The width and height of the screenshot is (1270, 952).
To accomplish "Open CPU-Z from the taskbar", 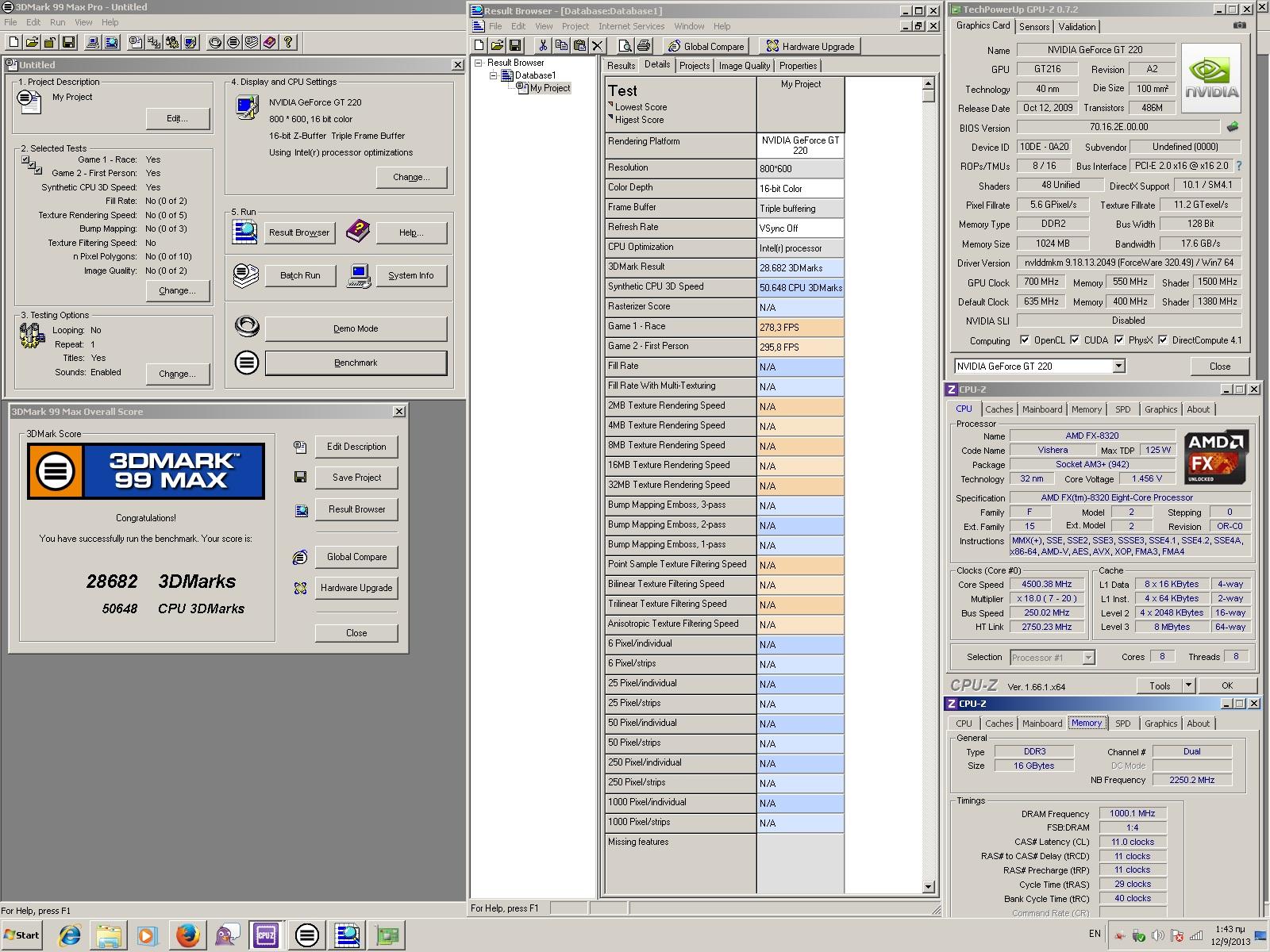I will pyautogui.click(x=265, y=935).
